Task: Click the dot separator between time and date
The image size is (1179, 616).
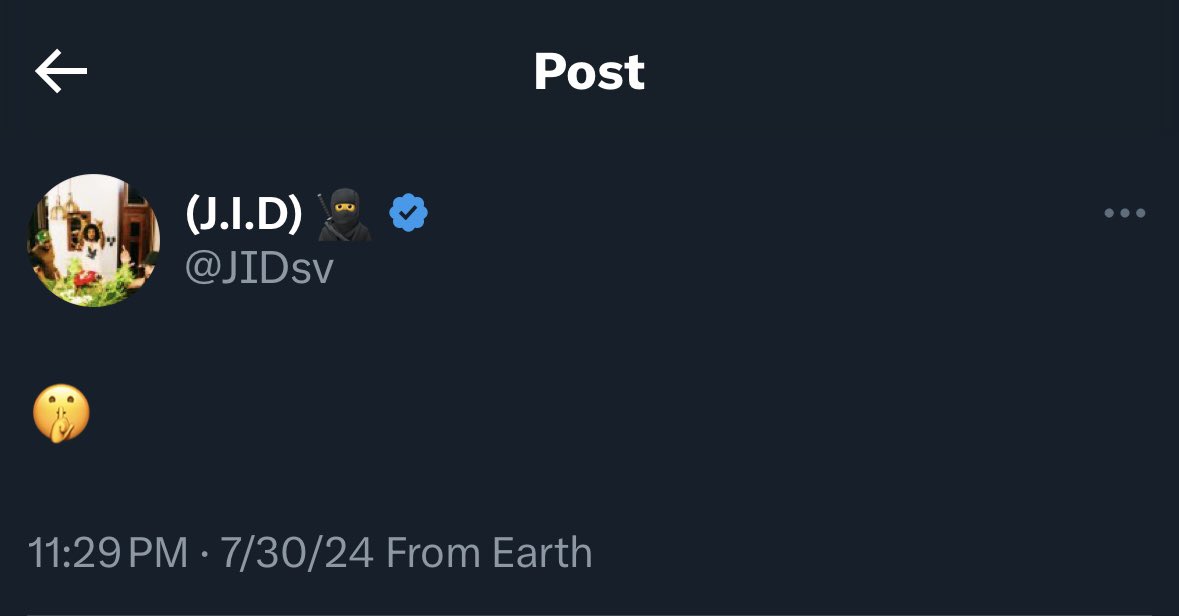Action: click(x=204, y=554)
